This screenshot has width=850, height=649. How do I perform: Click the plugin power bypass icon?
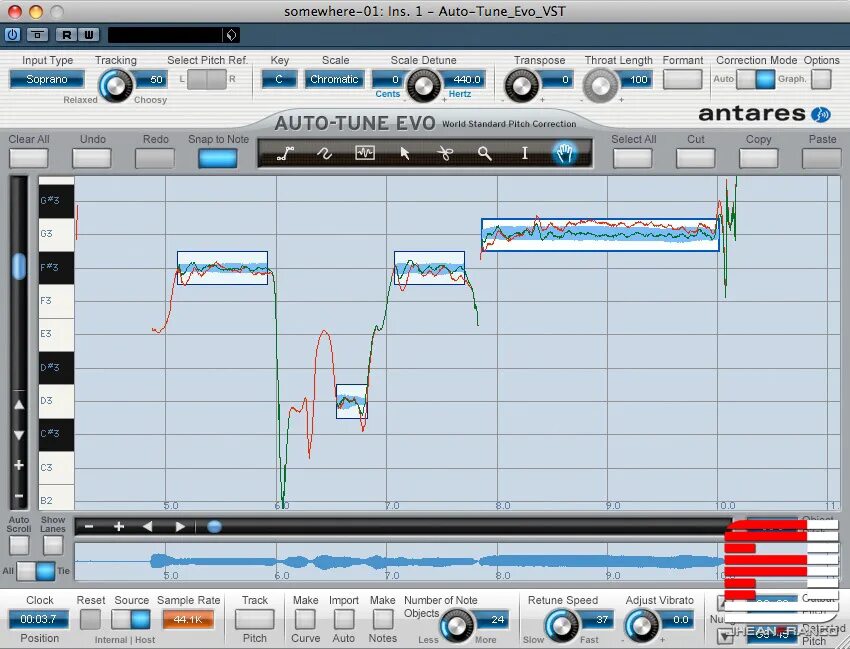pyautogui.click(x=12, y=35)
